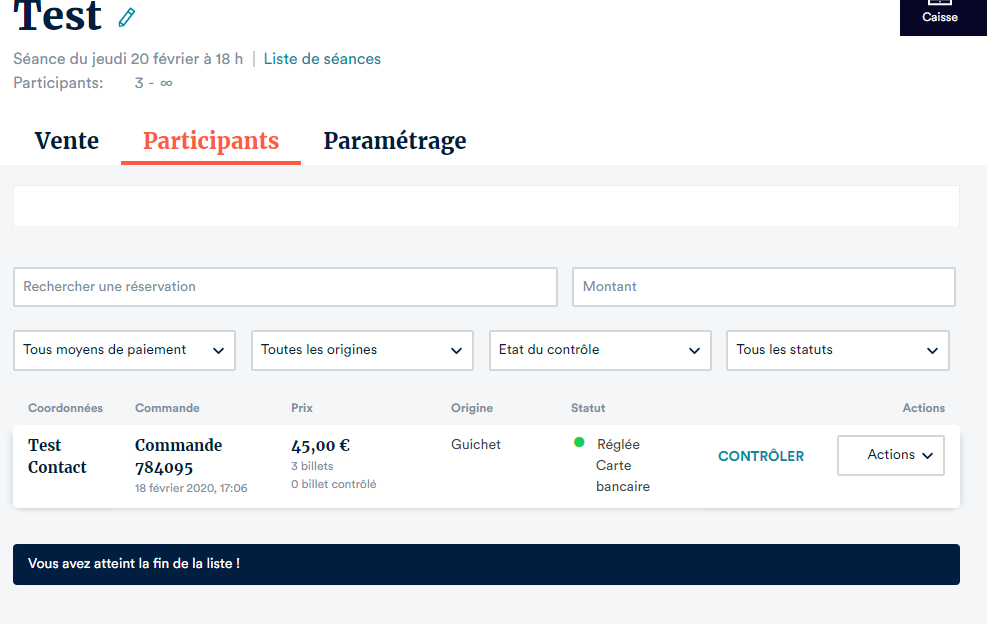Select the Participants tab
Image resolution: width=987 pixels, height=624 pixels.
click(211, 141)
